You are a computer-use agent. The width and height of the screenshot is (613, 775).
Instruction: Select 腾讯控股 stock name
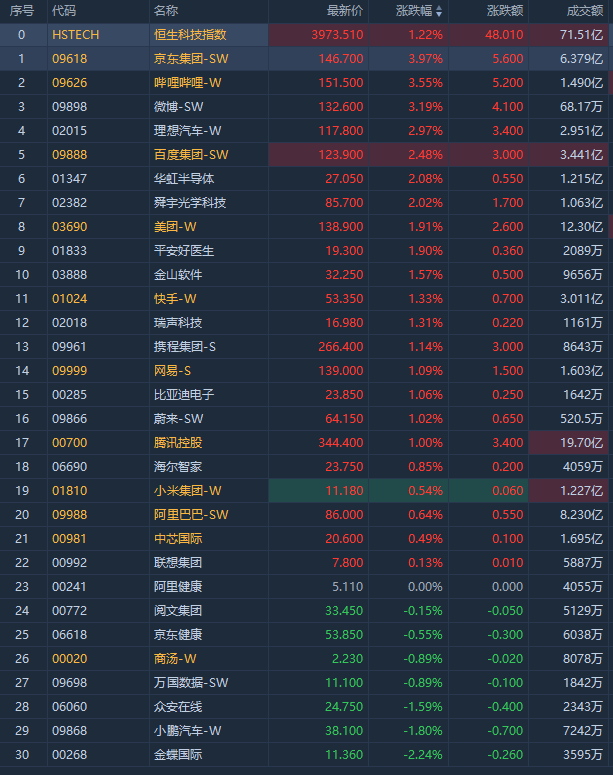pyautogui.click(x=177, y=442)
